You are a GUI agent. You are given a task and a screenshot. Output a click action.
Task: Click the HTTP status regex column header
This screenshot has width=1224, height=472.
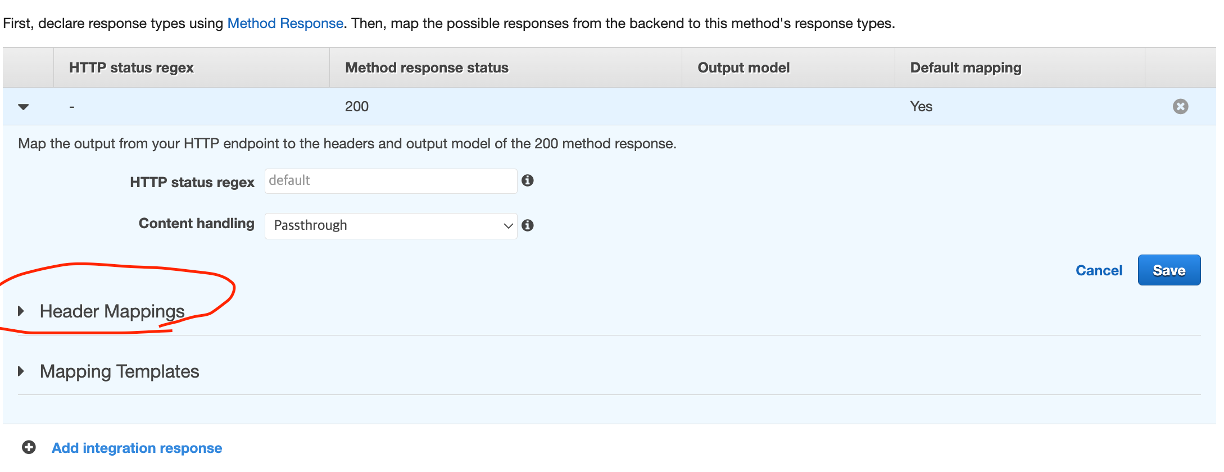pos(131,68)
